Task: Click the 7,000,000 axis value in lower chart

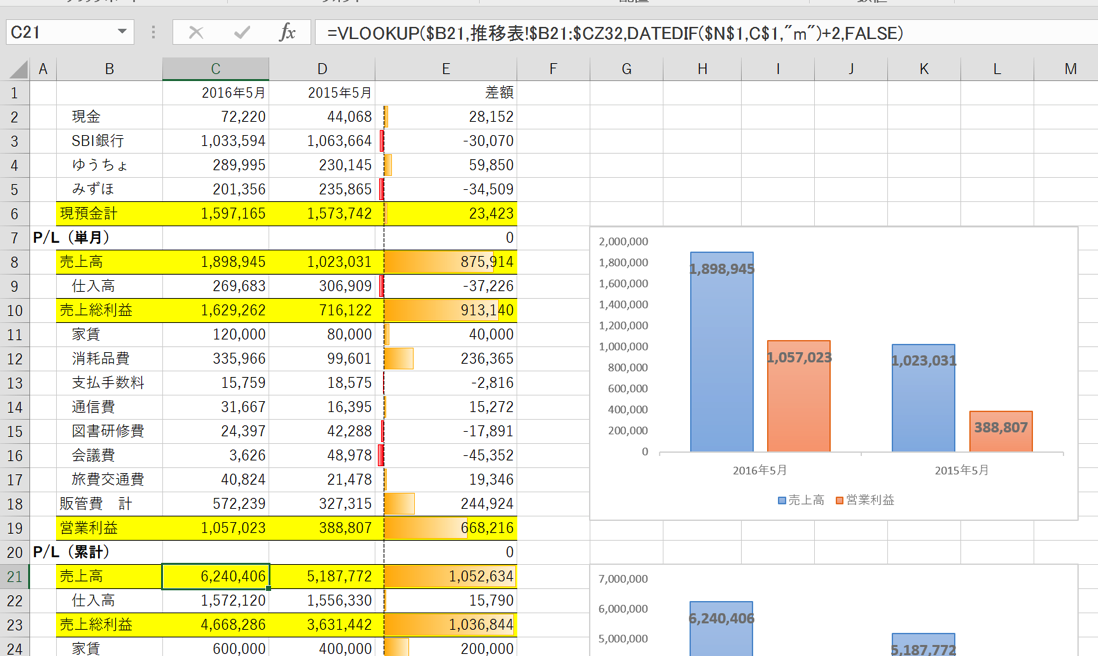Action: [623, 579]
